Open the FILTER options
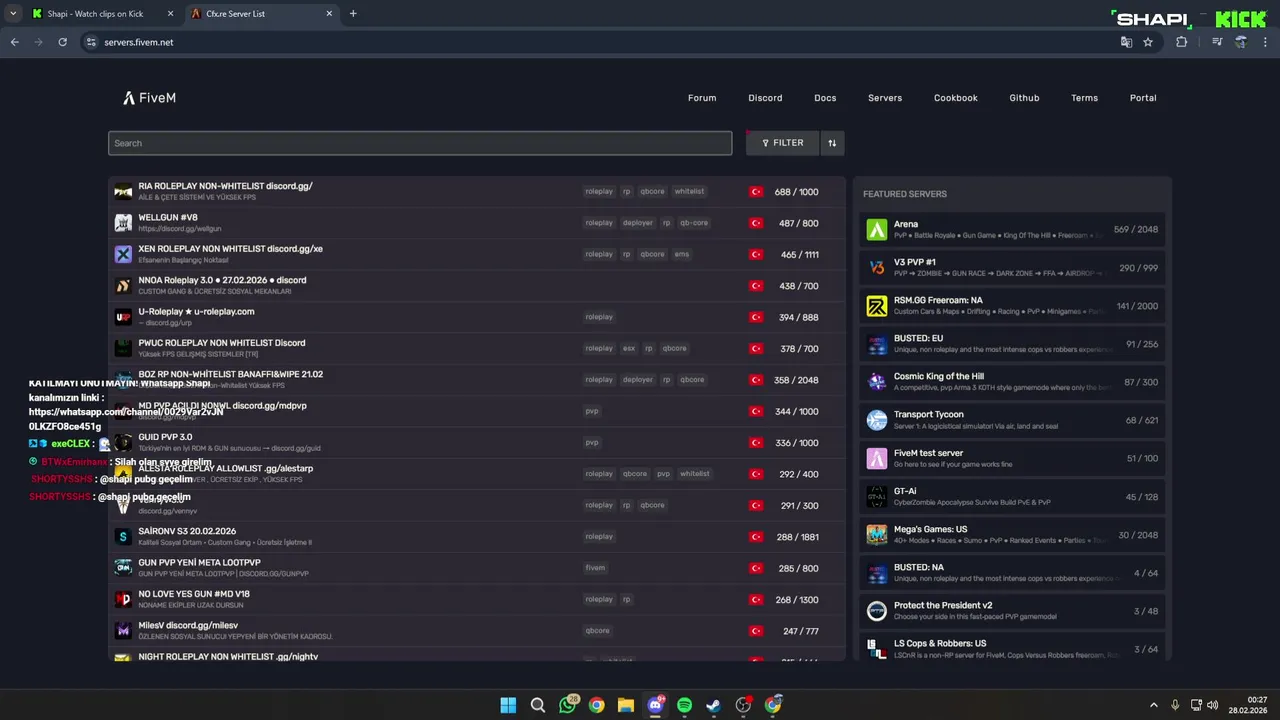1280x720 pixels. tap(782, 143)
